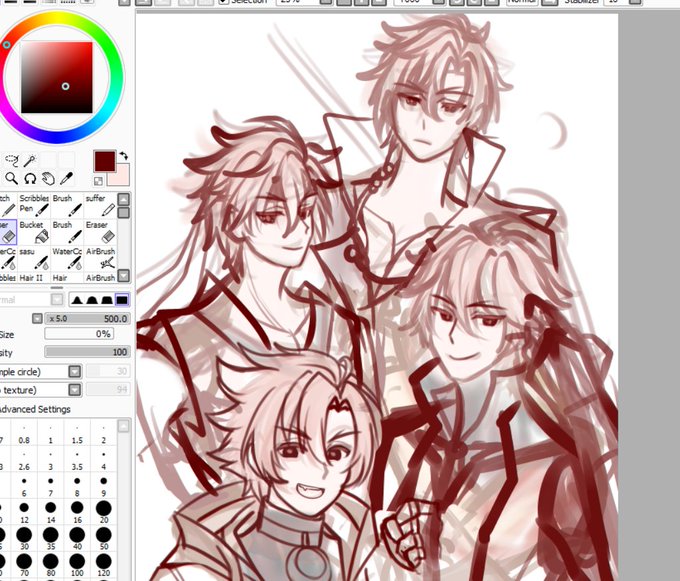Select the Magic Wand tool
Screen dimensions: 680x581
[30, 160]
